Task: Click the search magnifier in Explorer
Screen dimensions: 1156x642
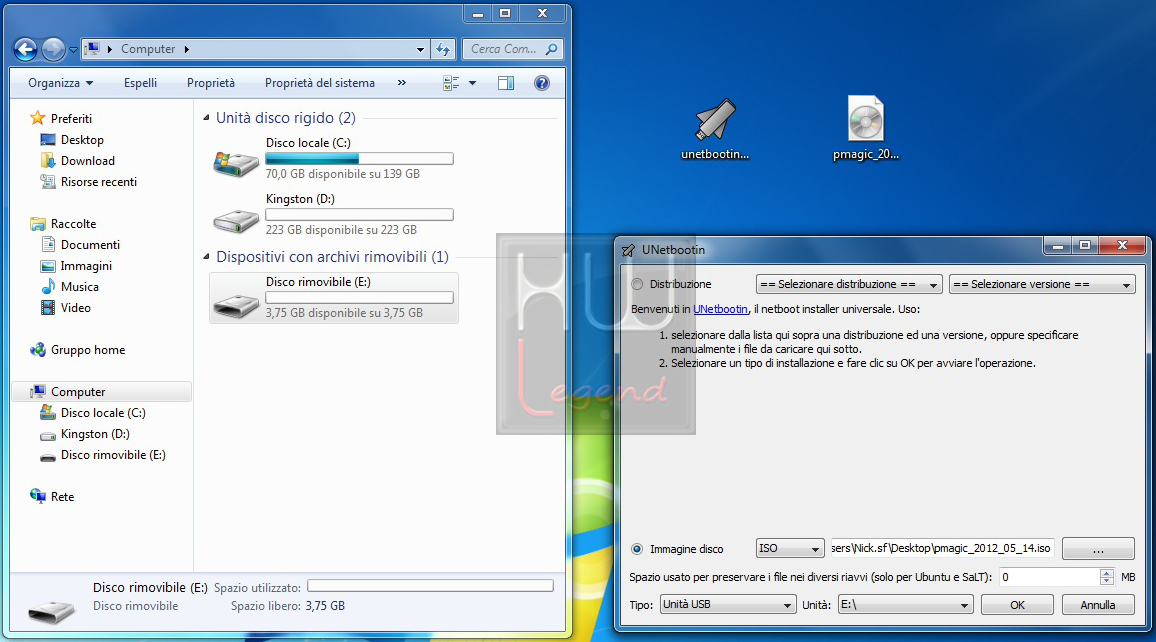Action: click(551, 49)
